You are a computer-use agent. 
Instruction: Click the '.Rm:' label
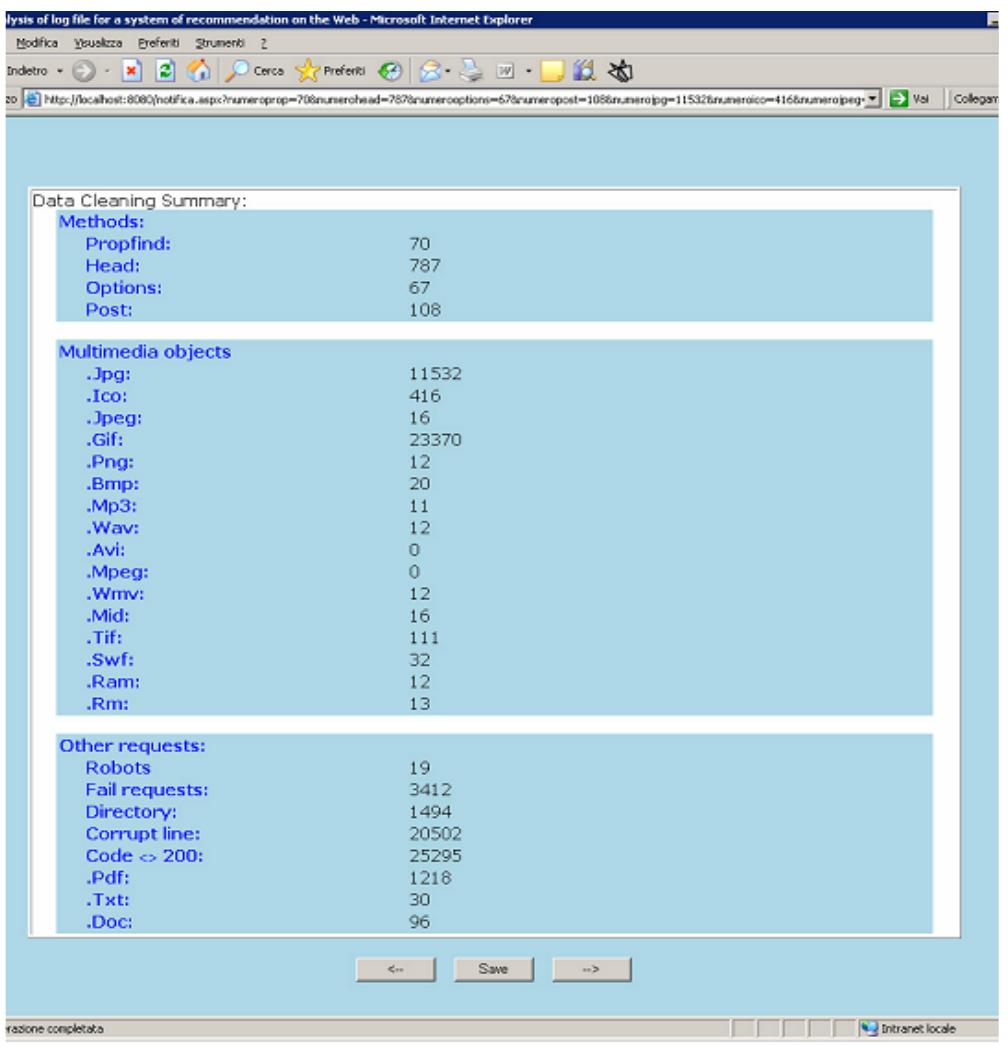coord(107,704)
